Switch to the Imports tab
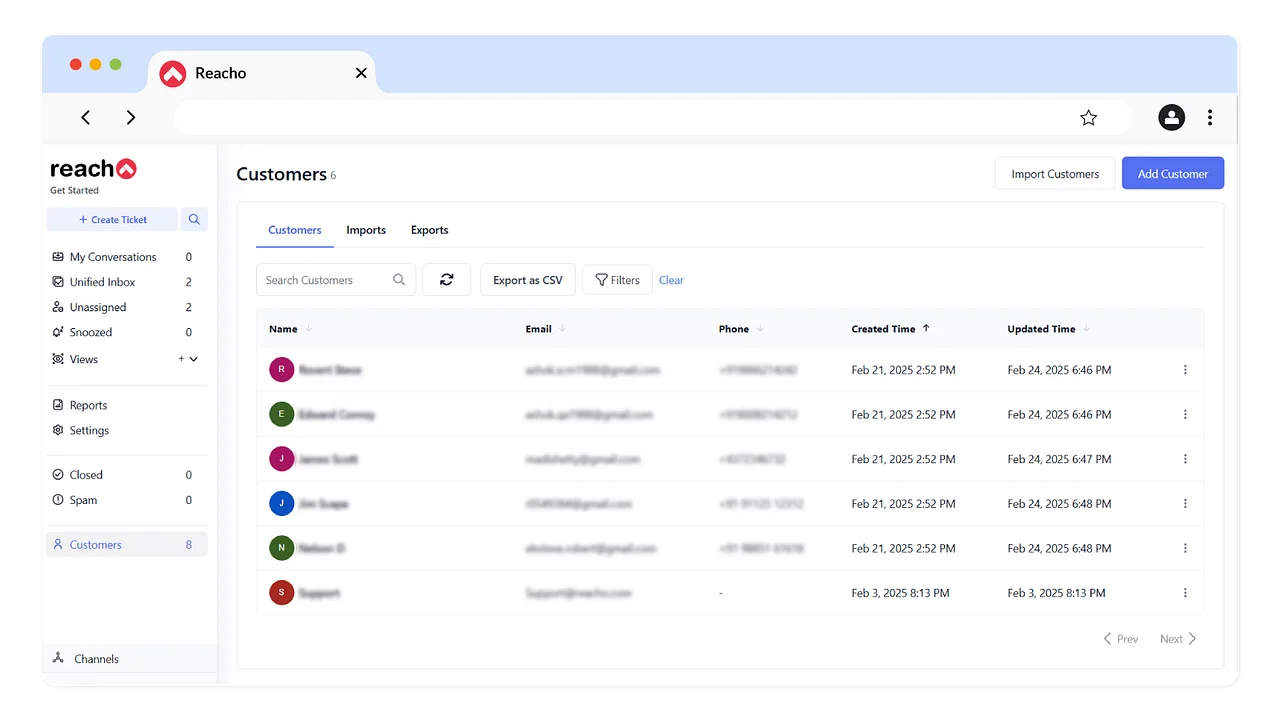Image resolution: width=1280 pixels, height=720 pixels. (x=366, y=230)
